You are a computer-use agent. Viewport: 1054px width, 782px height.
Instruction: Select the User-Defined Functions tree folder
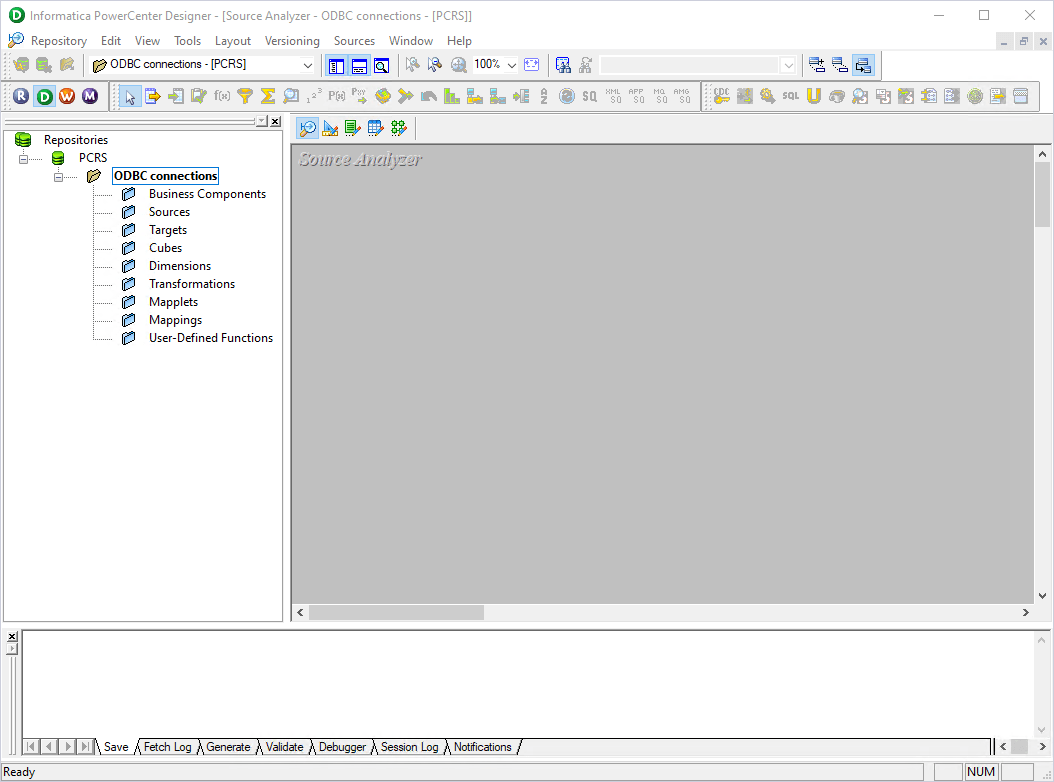[211, 338]
